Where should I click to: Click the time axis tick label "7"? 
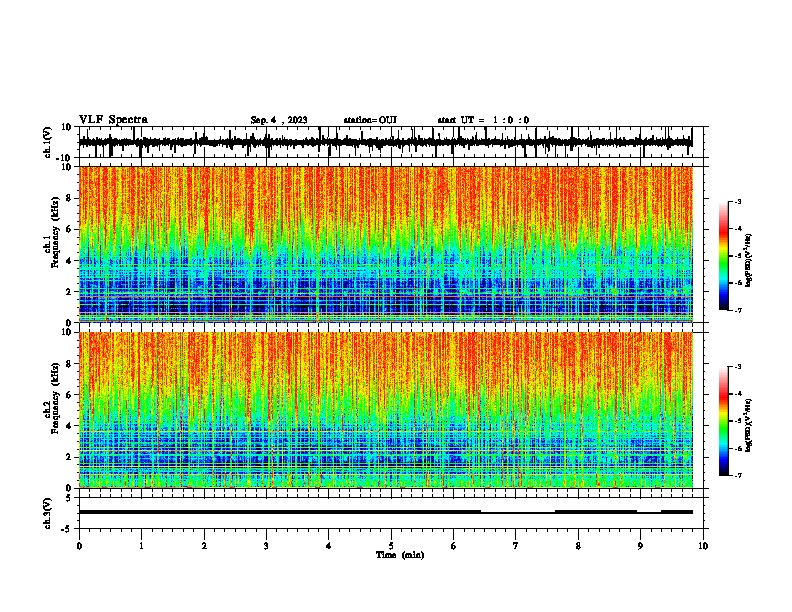tap(516, 546)
